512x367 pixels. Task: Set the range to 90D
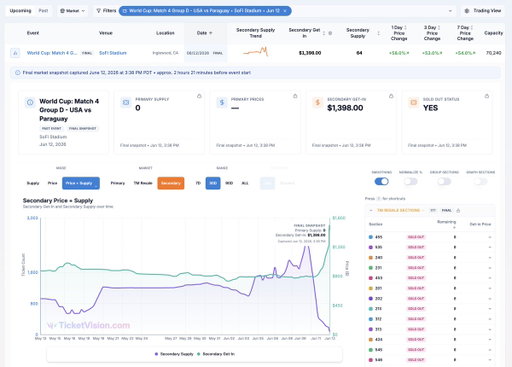point(229,183)
